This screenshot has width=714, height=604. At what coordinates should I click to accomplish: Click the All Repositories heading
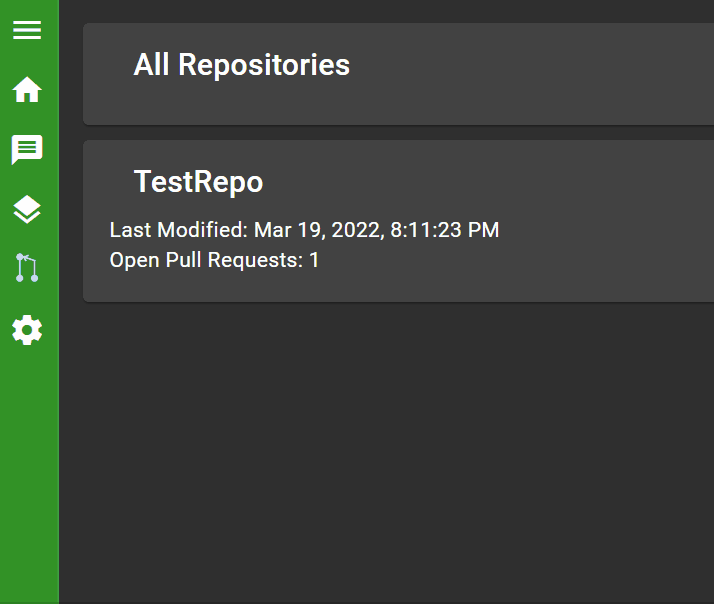coord(241,65)
